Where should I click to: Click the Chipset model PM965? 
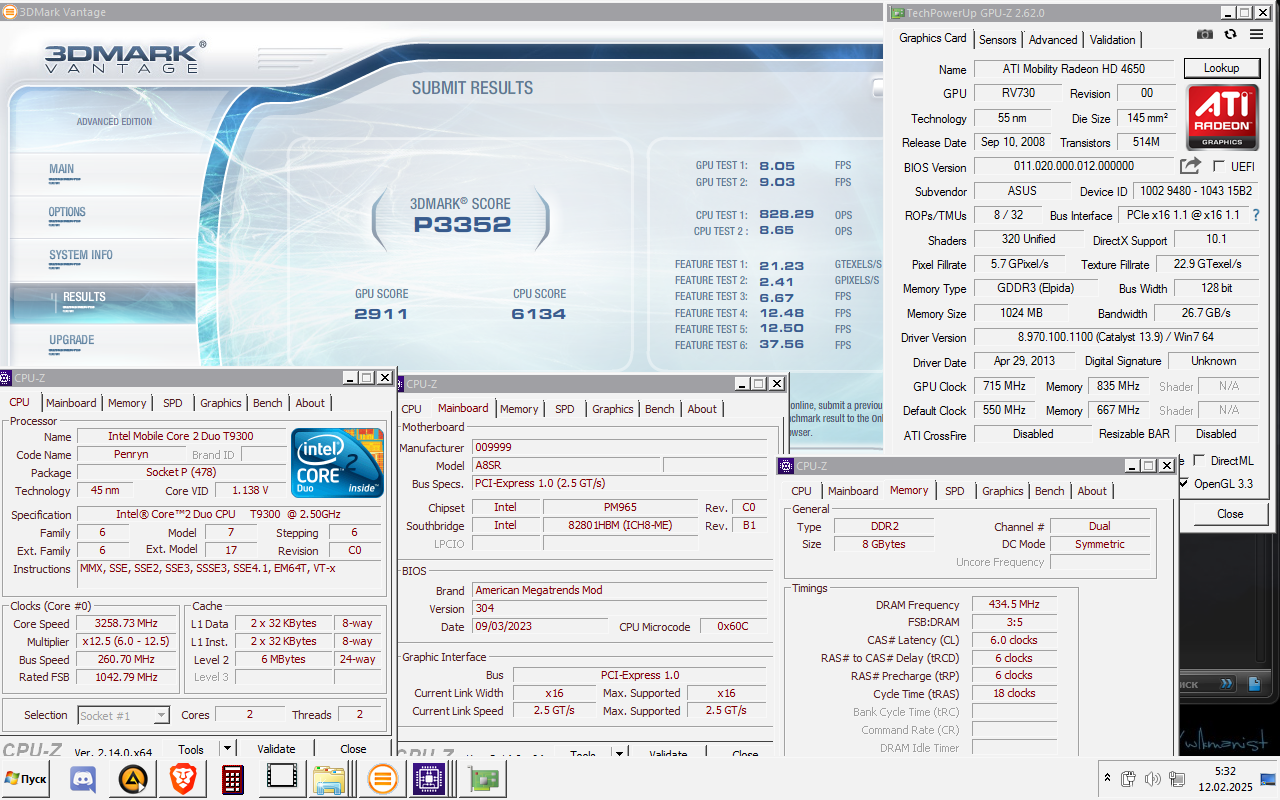[x=620, y=507]
